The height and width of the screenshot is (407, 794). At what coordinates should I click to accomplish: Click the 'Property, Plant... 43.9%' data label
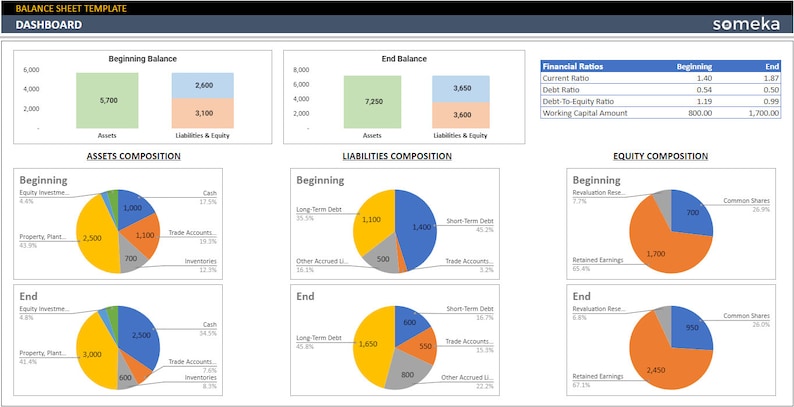[x=42, y=240]
